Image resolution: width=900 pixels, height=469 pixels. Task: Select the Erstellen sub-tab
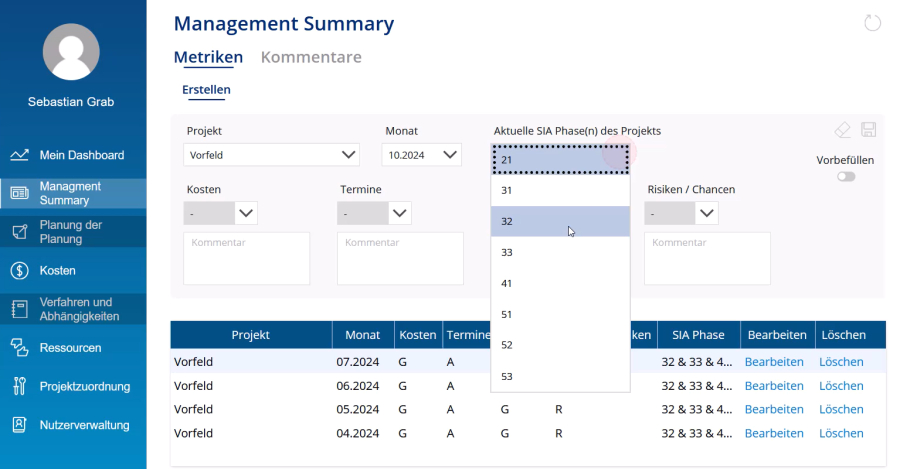coord(206,90)
